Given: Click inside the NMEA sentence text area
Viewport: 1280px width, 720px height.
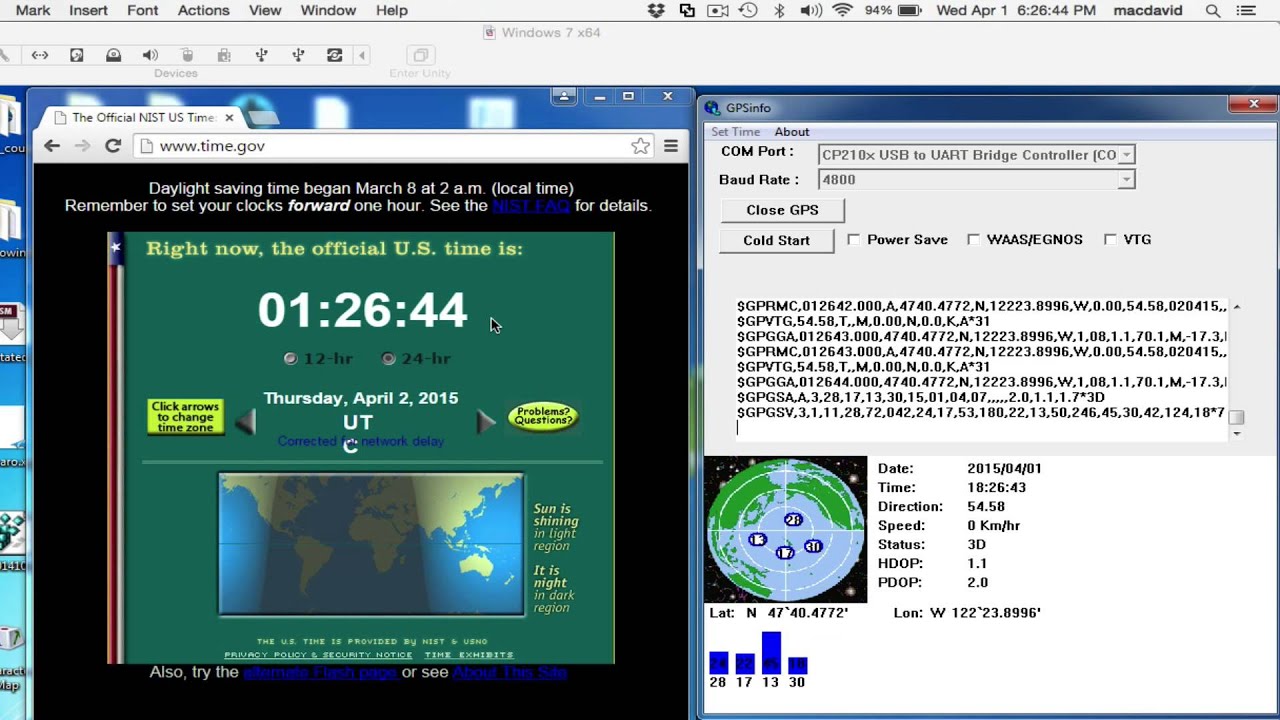Looking at the screenshot, I should click(981, 368).
